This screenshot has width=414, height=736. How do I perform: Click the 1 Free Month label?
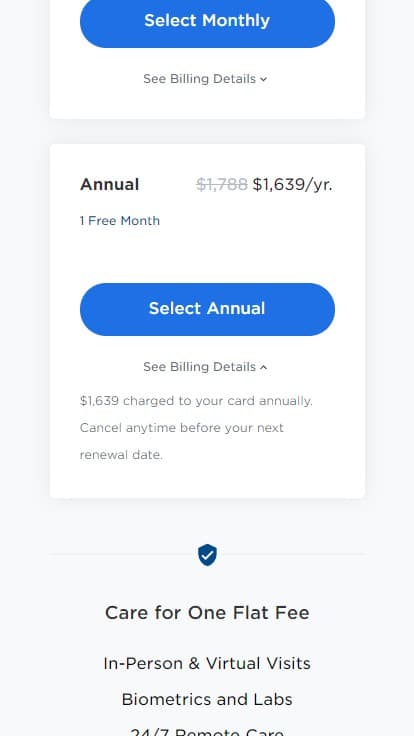coord(120,221)
